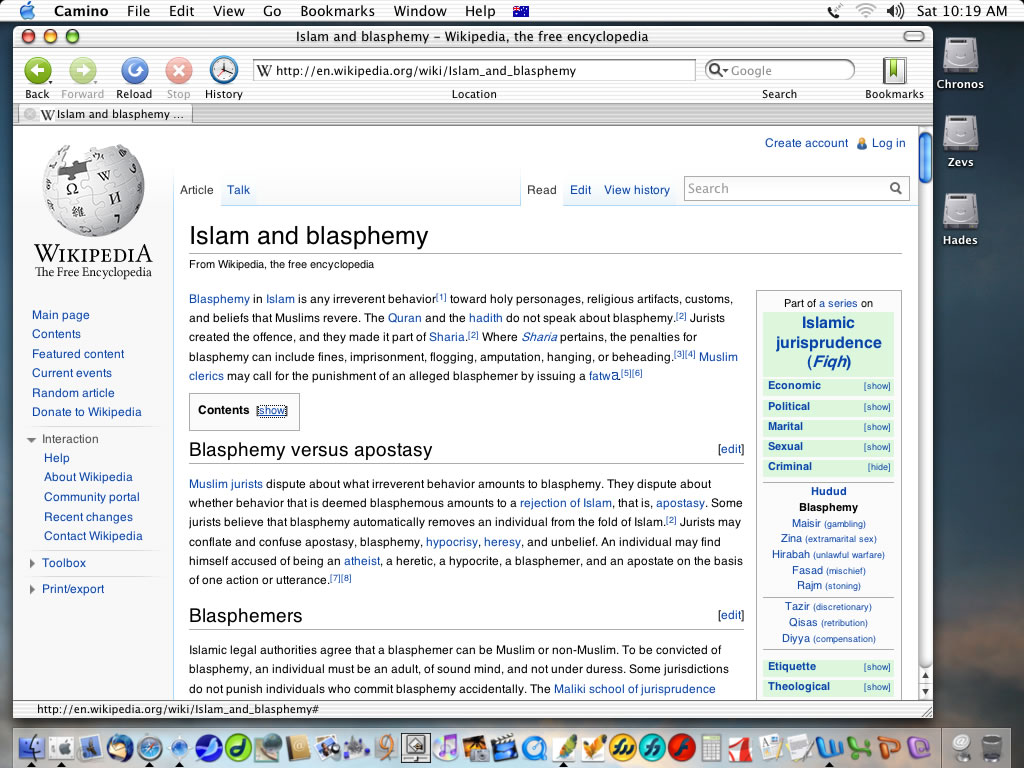
Task: Focus the Location URL field
Action: (x=474, y=71)
